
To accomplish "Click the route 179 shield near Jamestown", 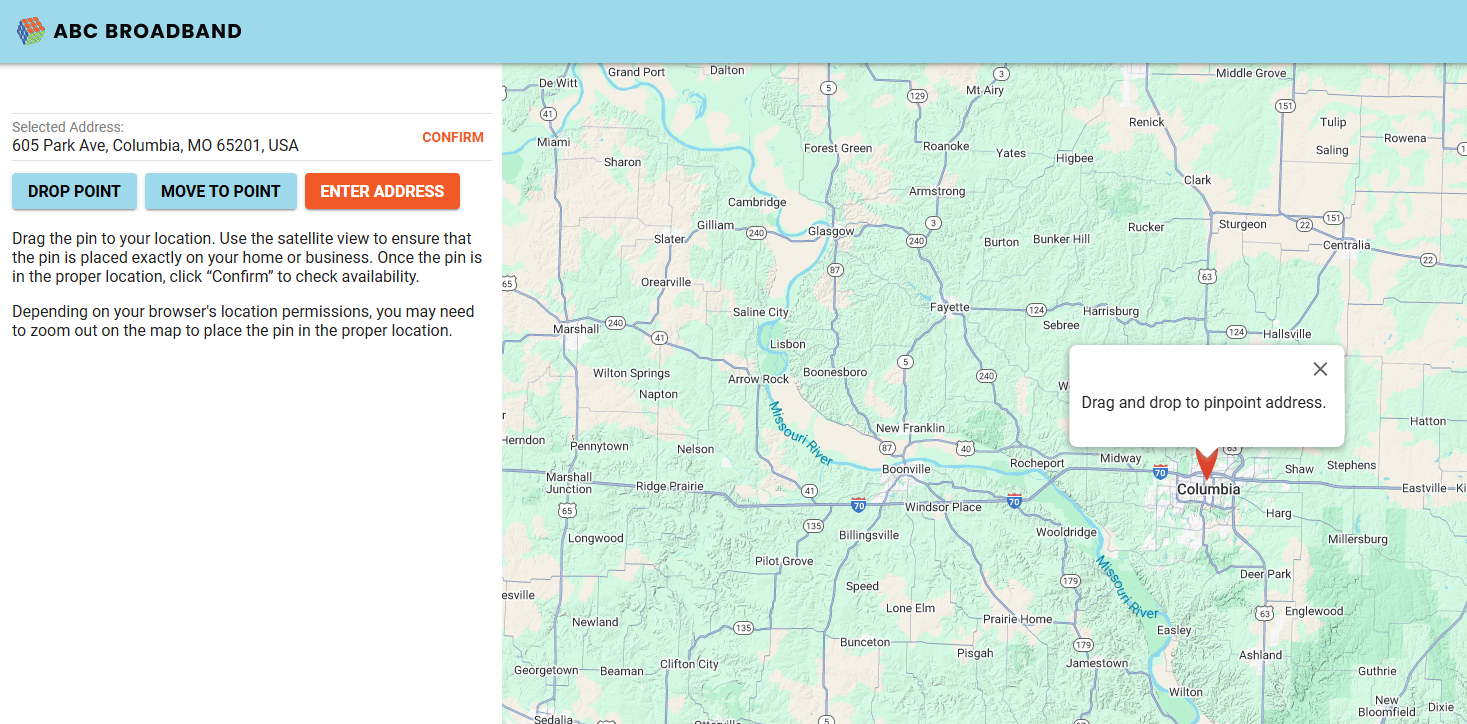I will tap(1082, 644).
